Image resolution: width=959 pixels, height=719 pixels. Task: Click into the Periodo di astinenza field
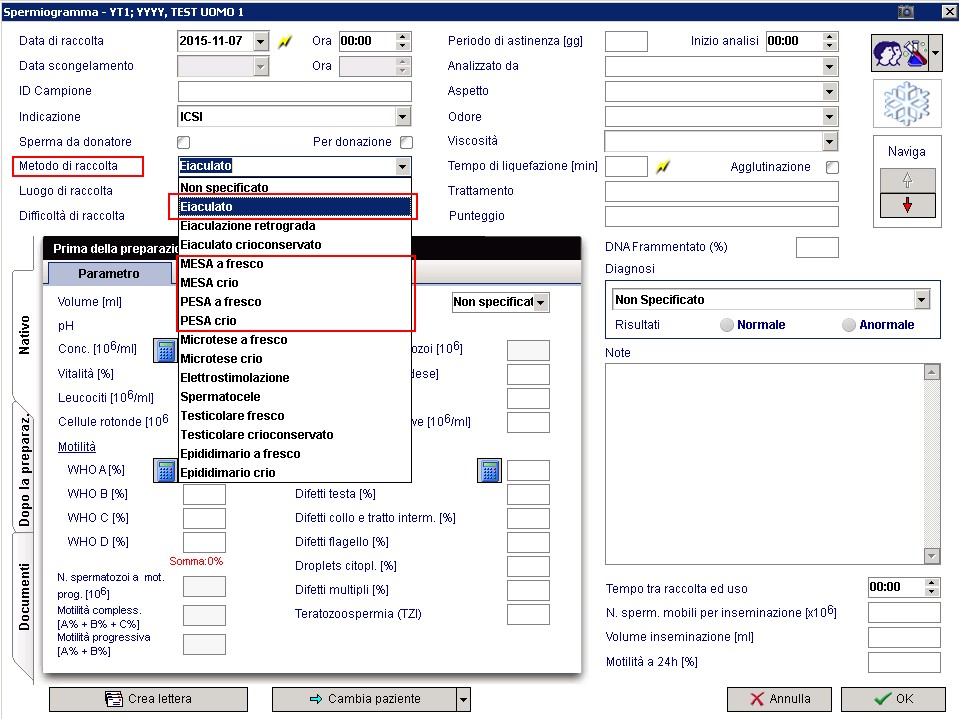tap(626, 42)
